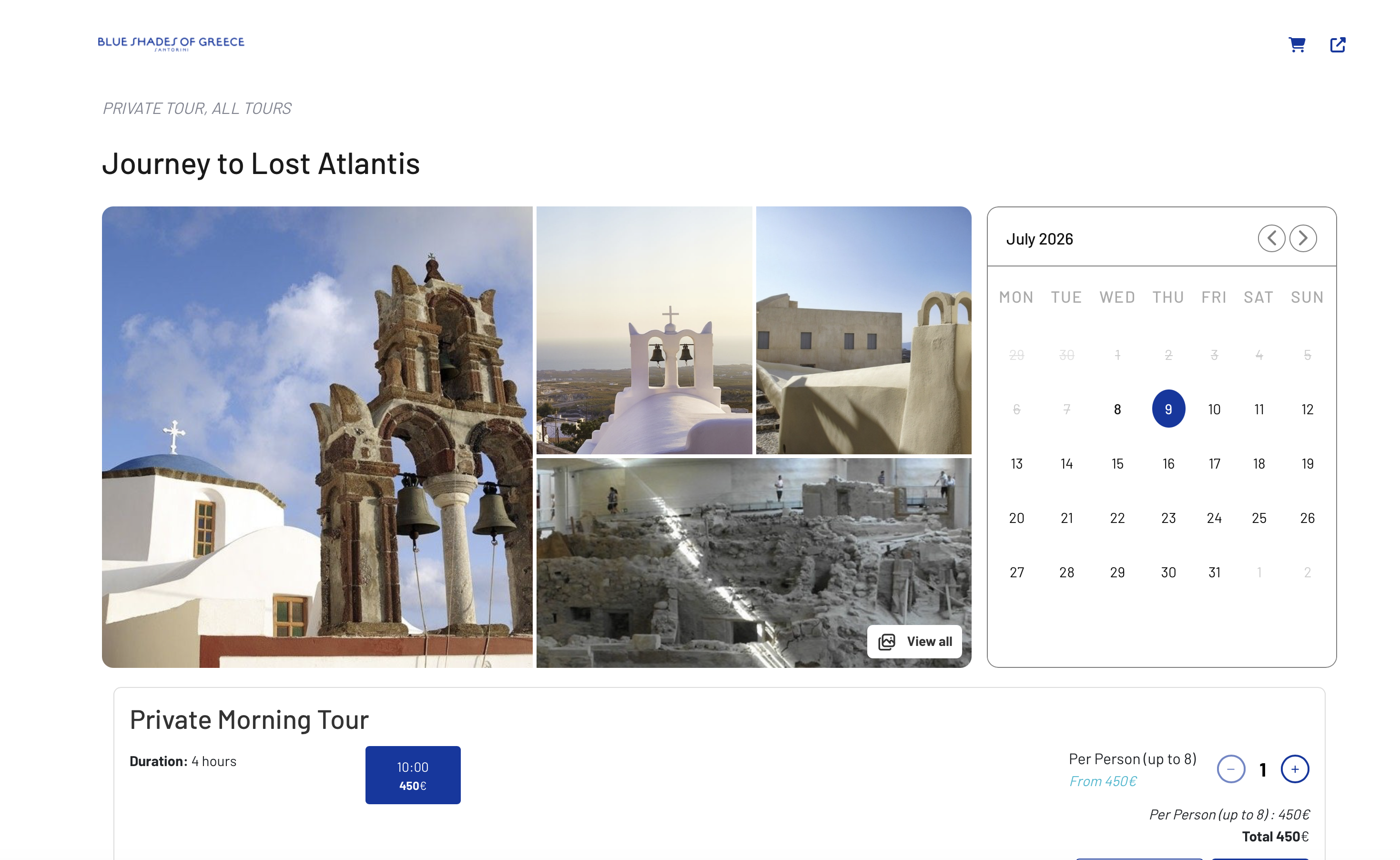Increase person count with plus button
Screen dimensions: 1400x860
click(x=1294, y=769)
